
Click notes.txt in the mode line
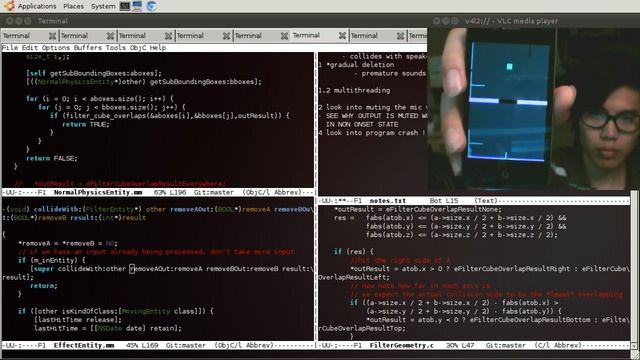[x=388, y=201]
